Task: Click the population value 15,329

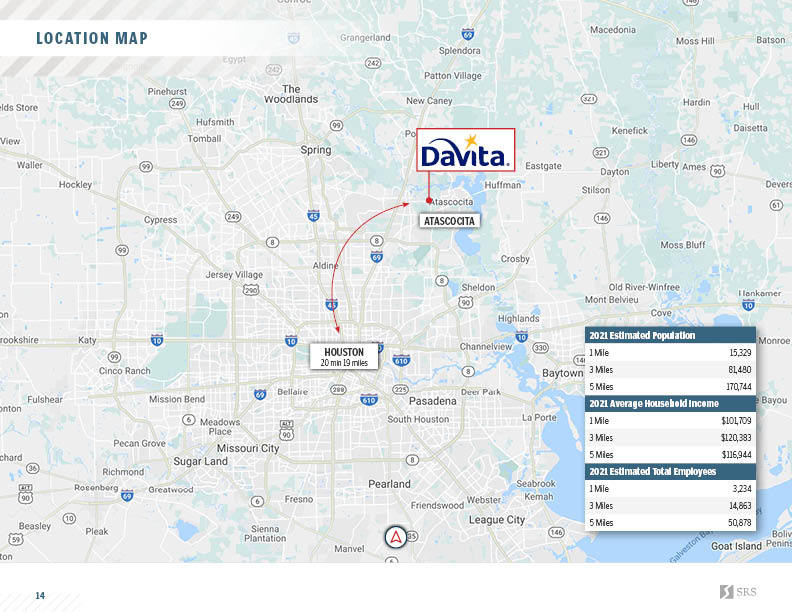Action: [740, 352]
